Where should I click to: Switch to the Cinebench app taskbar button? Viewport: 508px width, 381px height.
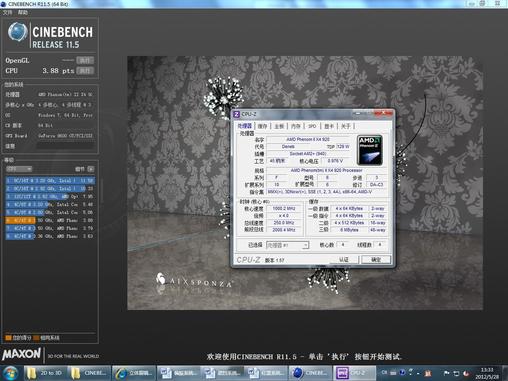(x=310, y=373)
